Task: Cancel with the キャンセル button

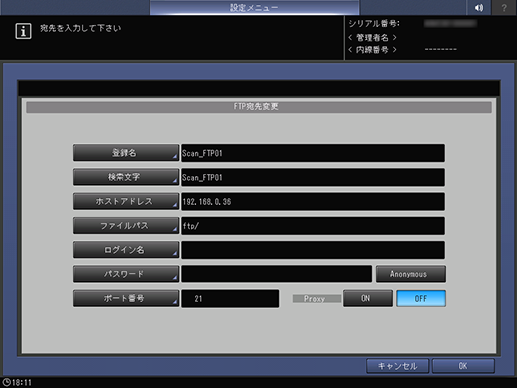Action: pyautogui.click(x=397, y=366)
